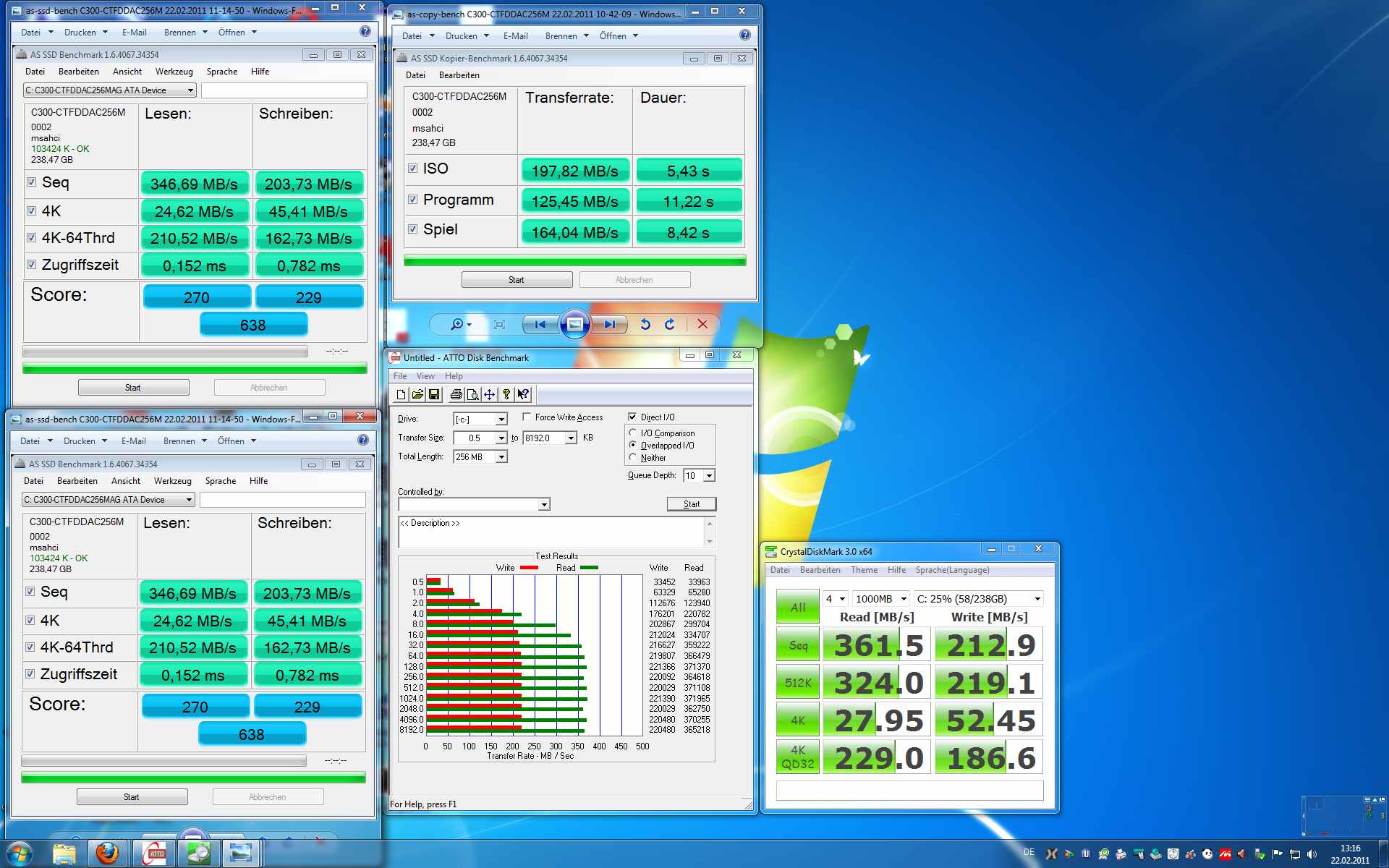Open the ATTO Queue Depth dropdown
The image size is (1389, 868).
coord(709,475)
